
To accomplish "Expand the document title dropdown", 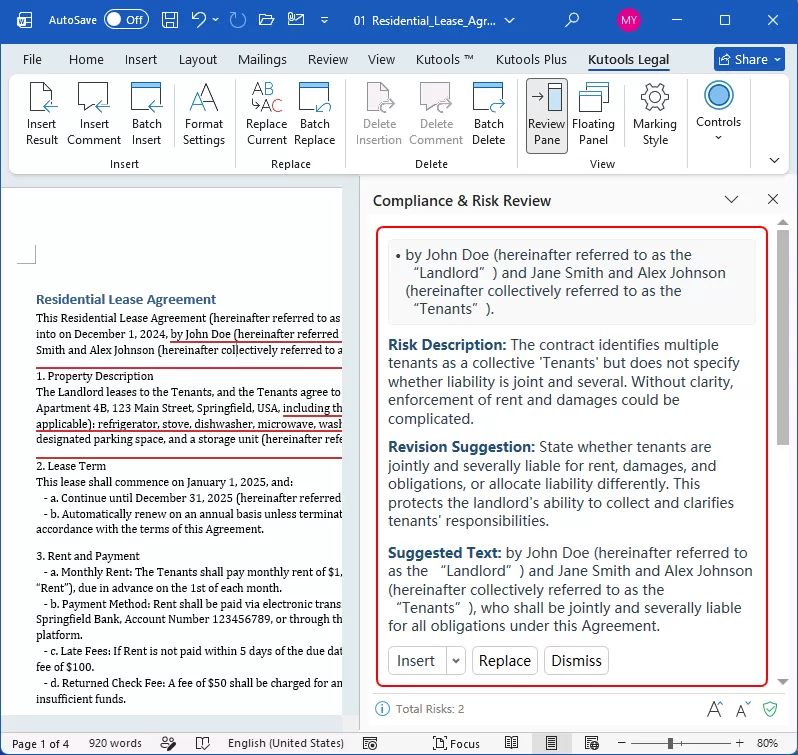I will [509, 20].
